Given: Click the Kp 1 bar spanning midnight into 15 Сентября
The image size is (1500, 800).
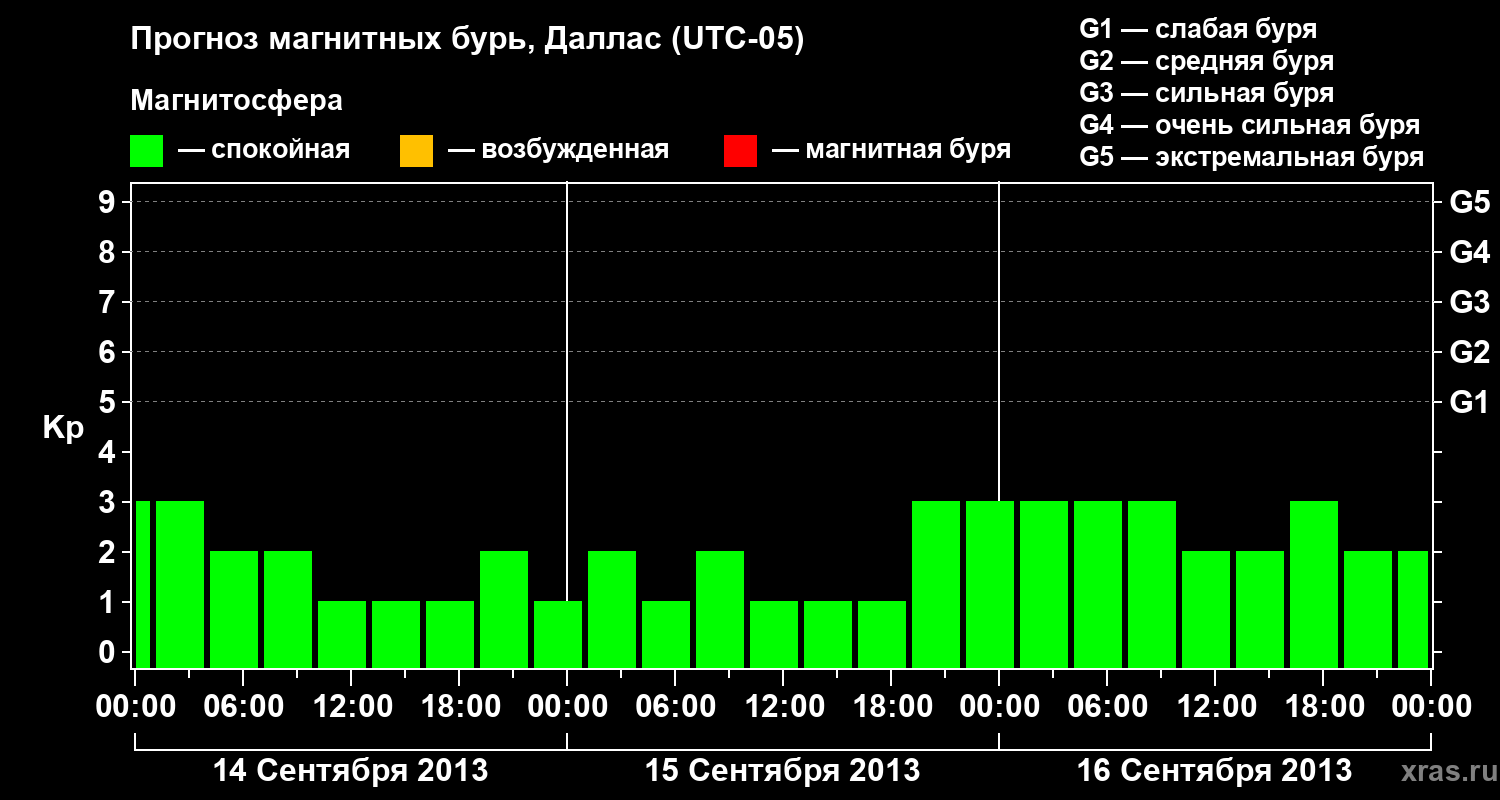Looking at the screenshot, I should 558,634.
